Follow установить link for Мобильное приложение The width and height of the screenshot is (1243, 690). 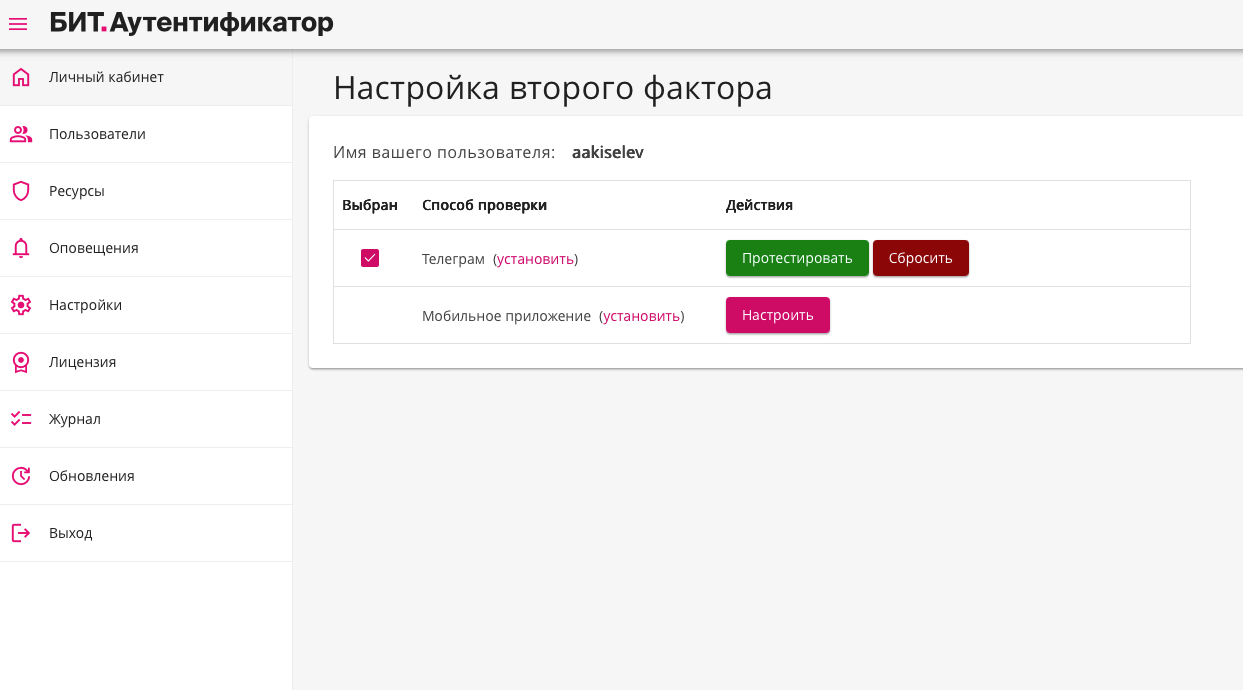pos(641,316)
